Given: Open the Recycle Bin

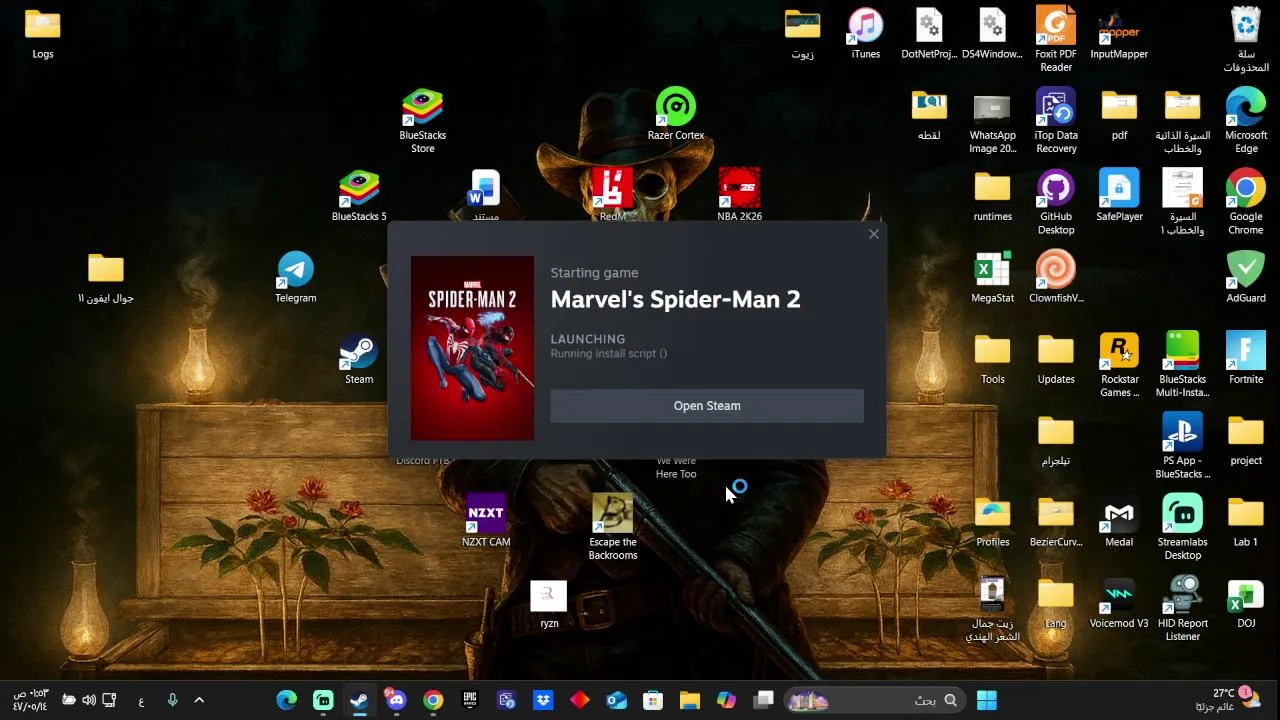Looking at the screenshot, I should tap(1246, 39).
